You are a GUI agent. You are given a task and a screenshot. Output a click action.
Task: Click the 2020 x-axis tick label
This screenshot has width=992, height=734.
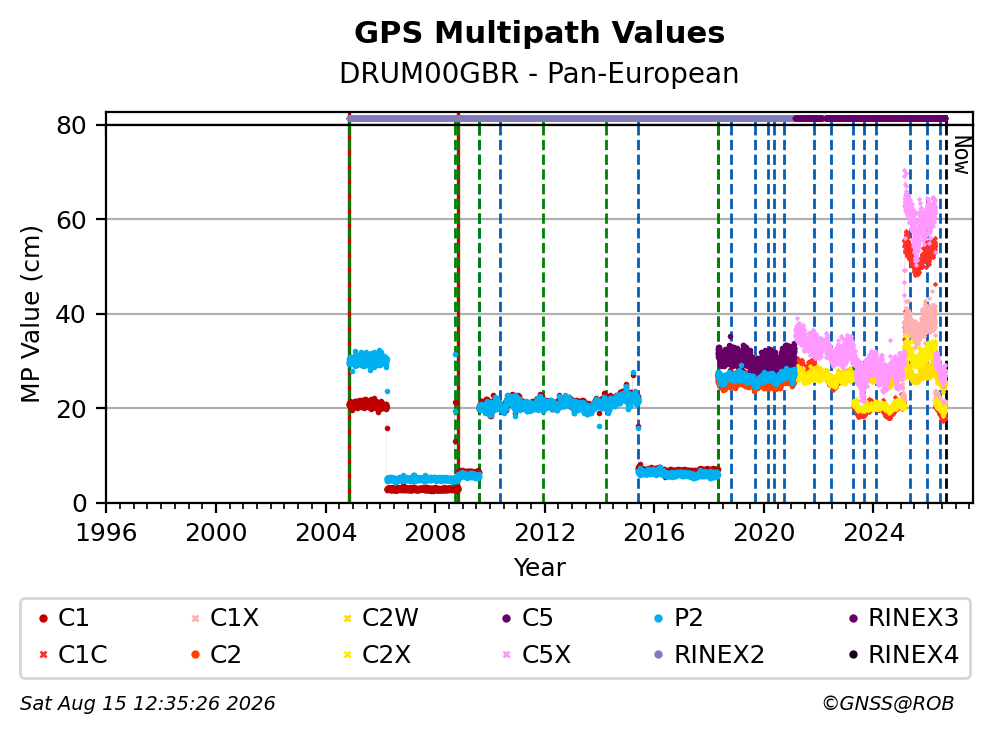click(x=764, y=533)
